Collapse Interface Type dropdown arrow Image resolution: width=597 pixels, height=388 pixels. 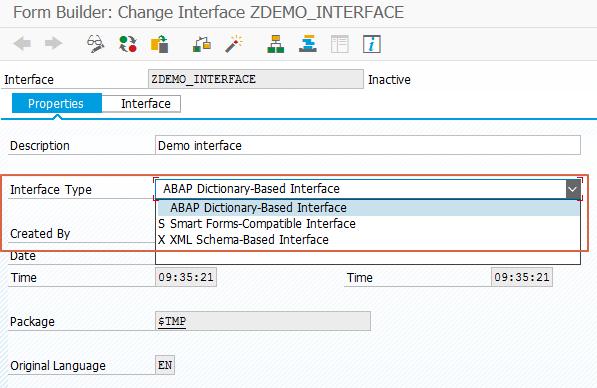573,189
